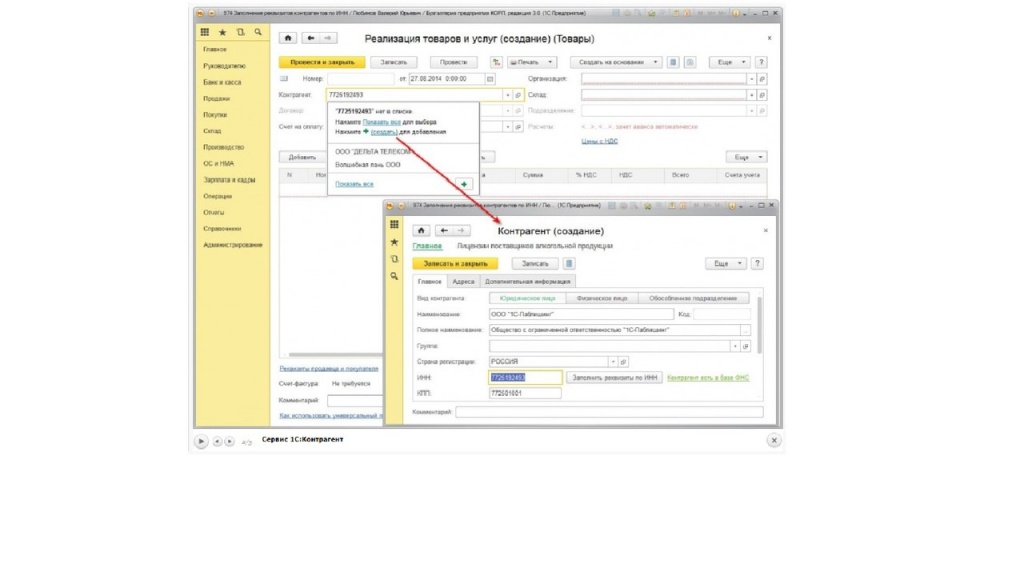The width and height of the screenshot is (1024, 576).
Task: Select Физическое лицо as вид контрагента
Action: [601, 298]
